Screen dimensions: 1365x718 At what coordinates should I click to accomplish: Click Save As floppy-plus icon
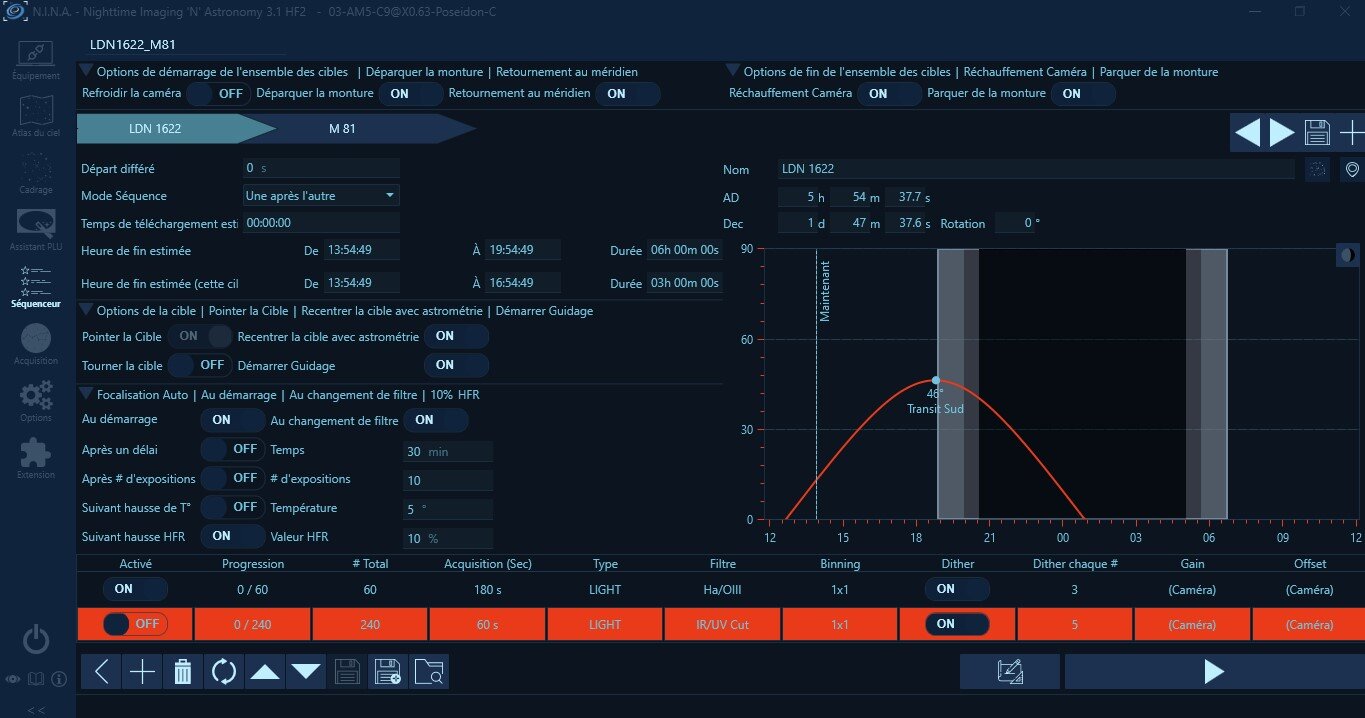[x=387, y=672]
